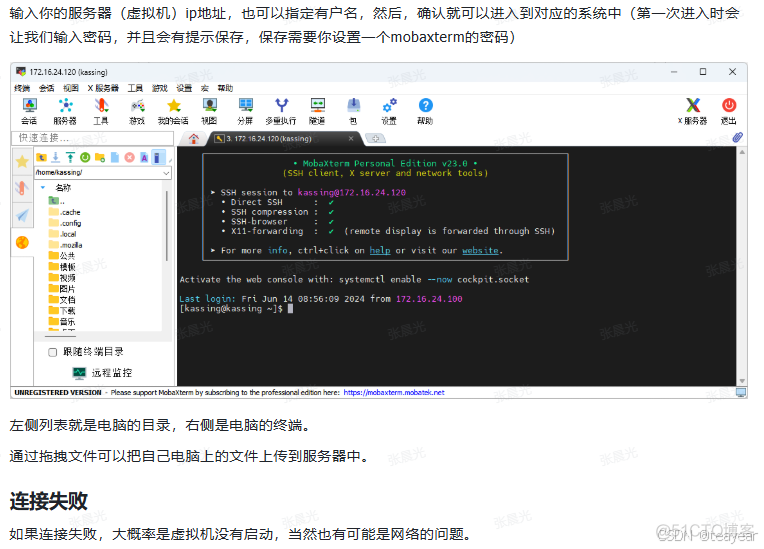764x549 pixels.
Task: Open the 游戏 menu in menu bar
Action: [x=159, y=88]
